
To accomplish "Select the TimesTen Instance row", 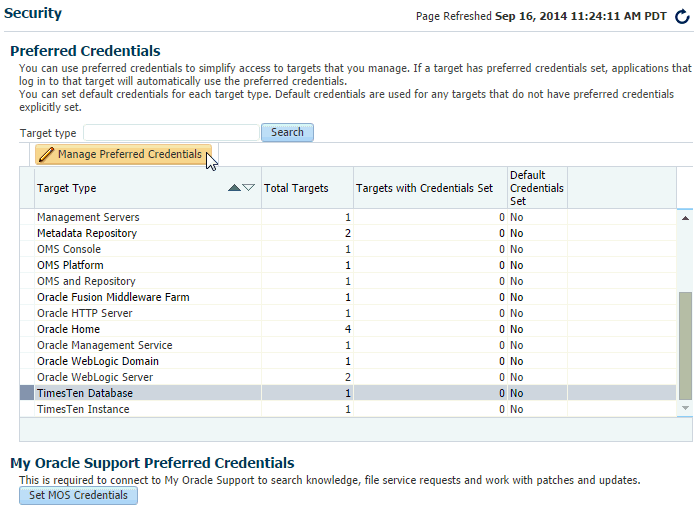I will pyautogui.click(x=348, y=409).
